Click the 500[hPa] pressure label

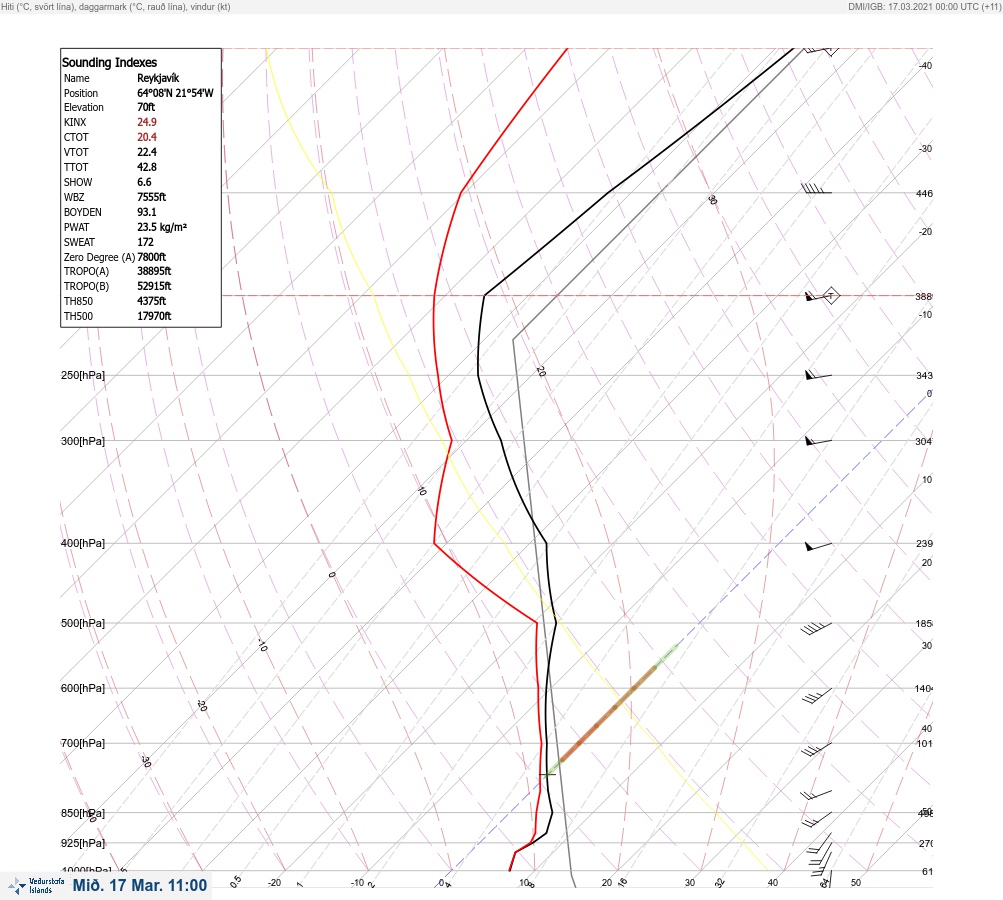click(83, 623)
